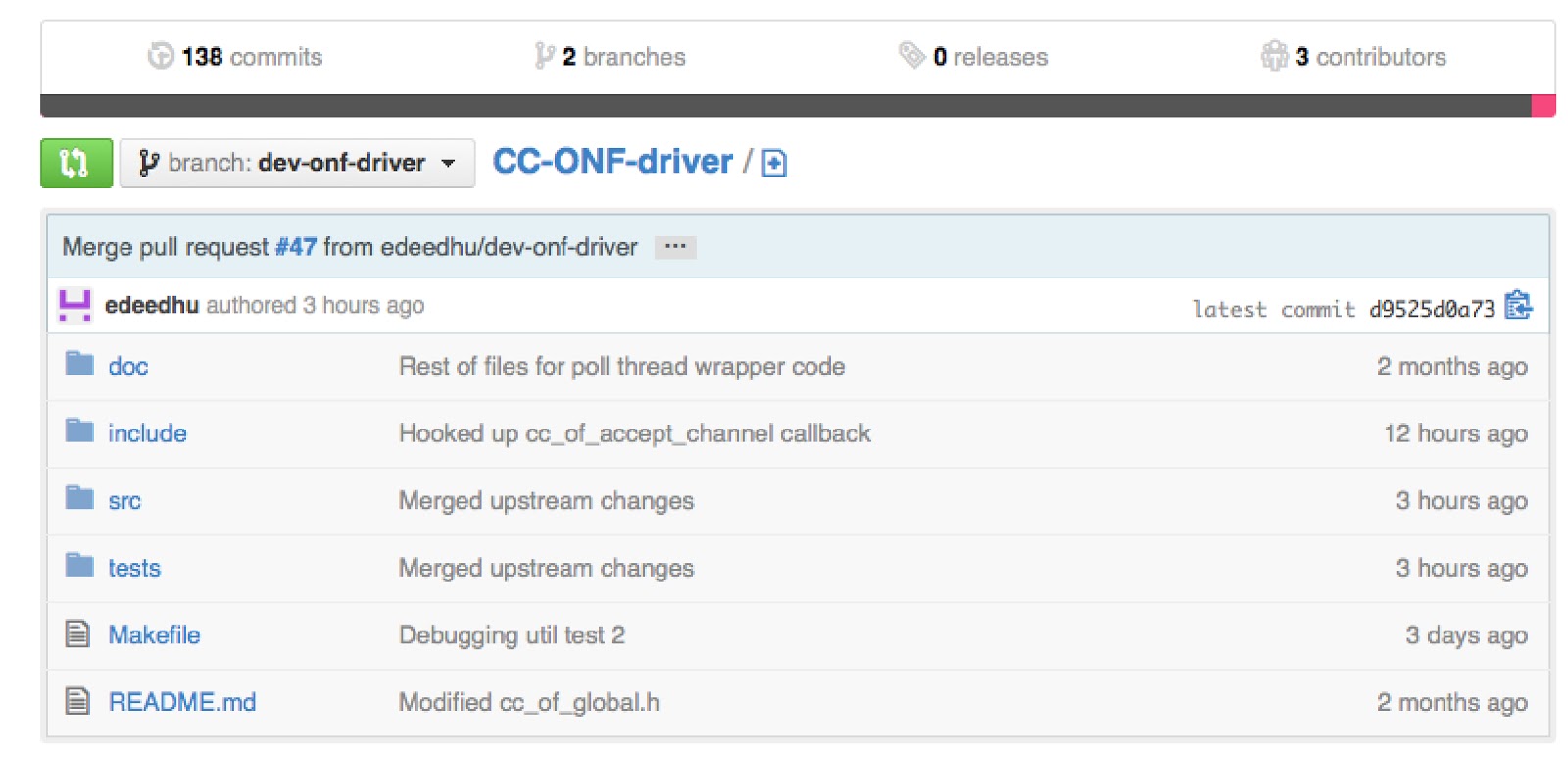This screenshot has height=757, width=1568.
Task: Click '3 hours ago' in src row
Action: coord(1461,501)
